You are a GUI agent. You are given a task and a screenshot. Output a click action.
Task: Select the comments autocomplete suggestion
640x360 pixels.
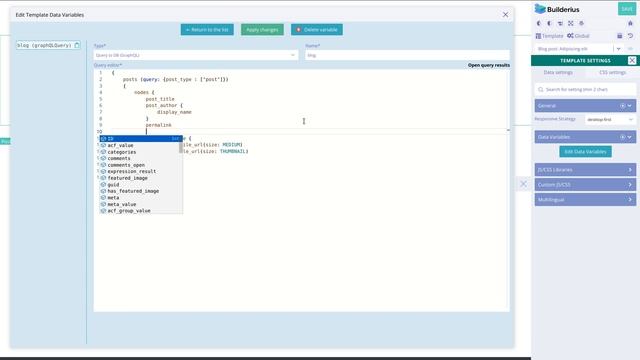tap(141, 158)
